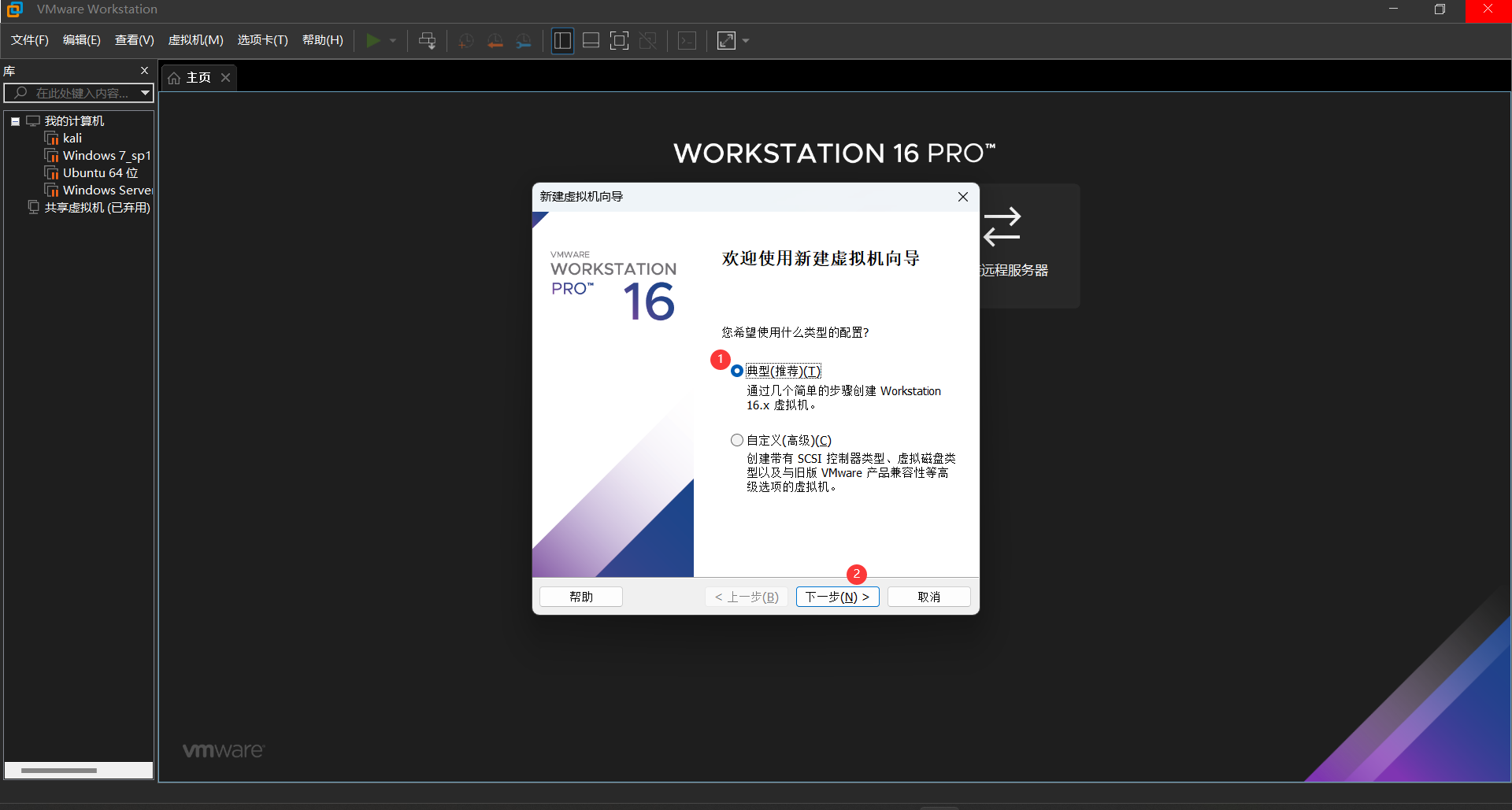Open the 文件(F) menu
Screen dimensions: 1512x810
30,40
